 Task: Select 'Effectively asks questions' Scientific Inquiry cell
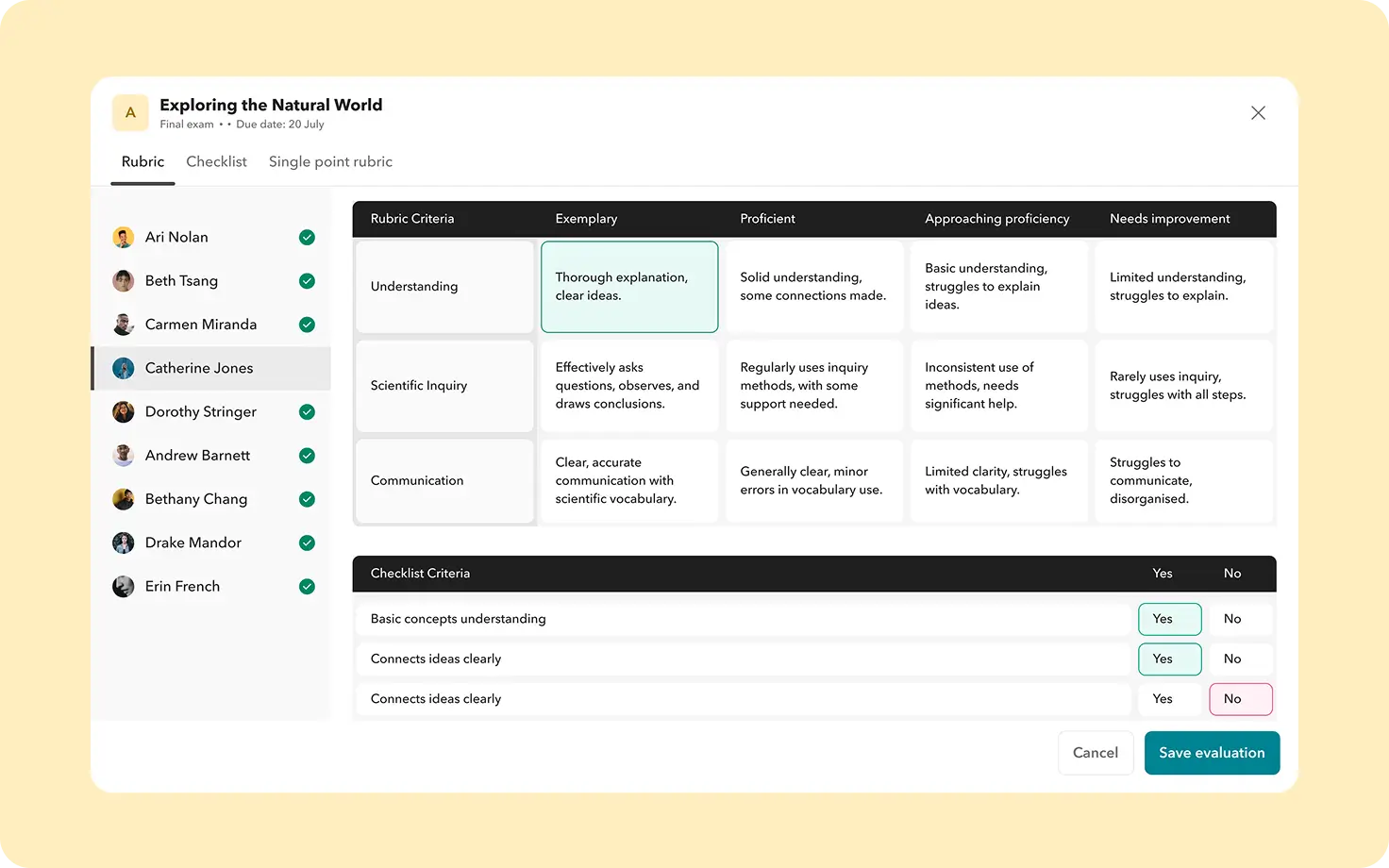coord(629,386)
